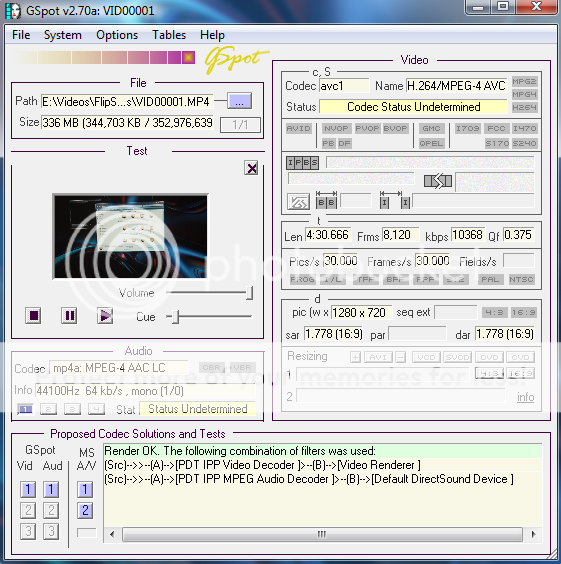Click the I-frame interval icon
Viewport: 561px width, 564px height.
tap(394, 200)
